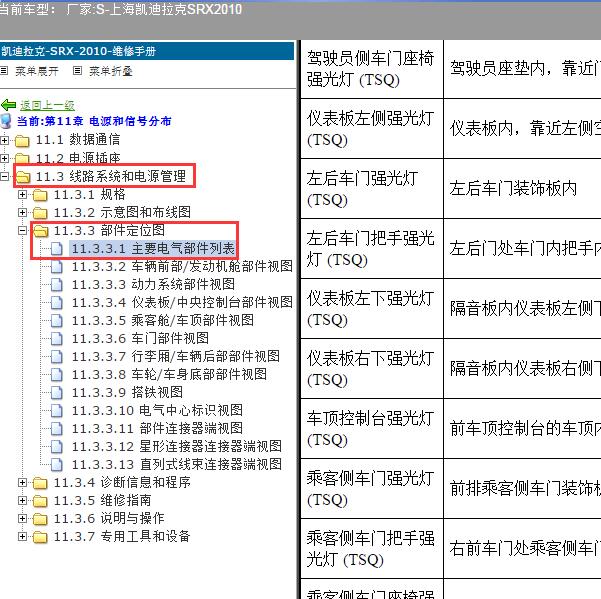Open 11.3.3.9 搭铁视图
Image resolution: width=601 pixels, height=599 pixels.
[x=127, y=392]
